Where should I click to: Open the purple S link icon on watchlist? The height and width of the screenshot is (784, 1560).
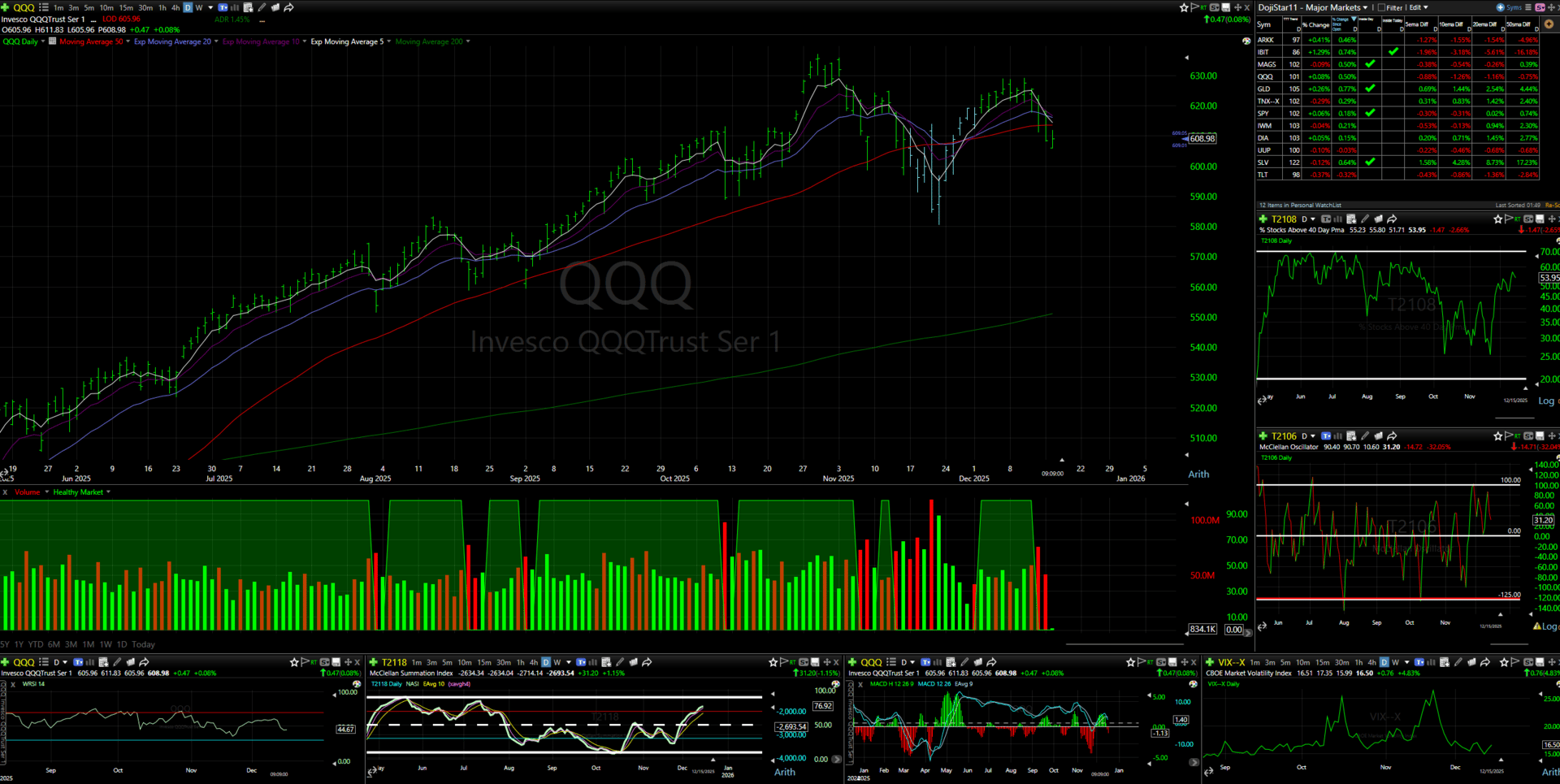(1540, 7)
